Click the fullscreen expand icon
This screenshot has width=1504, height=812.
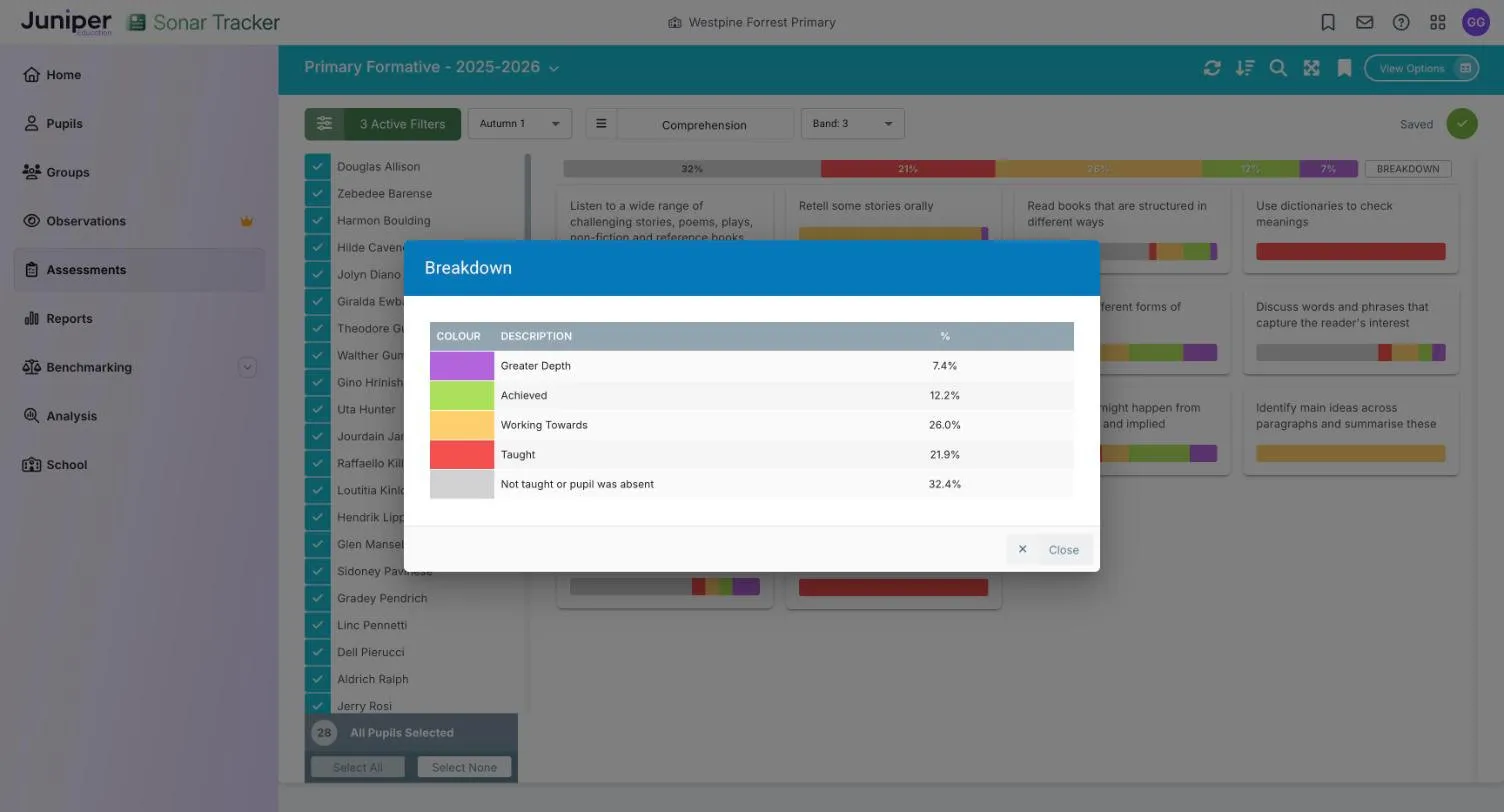(x=1311, y=68)
